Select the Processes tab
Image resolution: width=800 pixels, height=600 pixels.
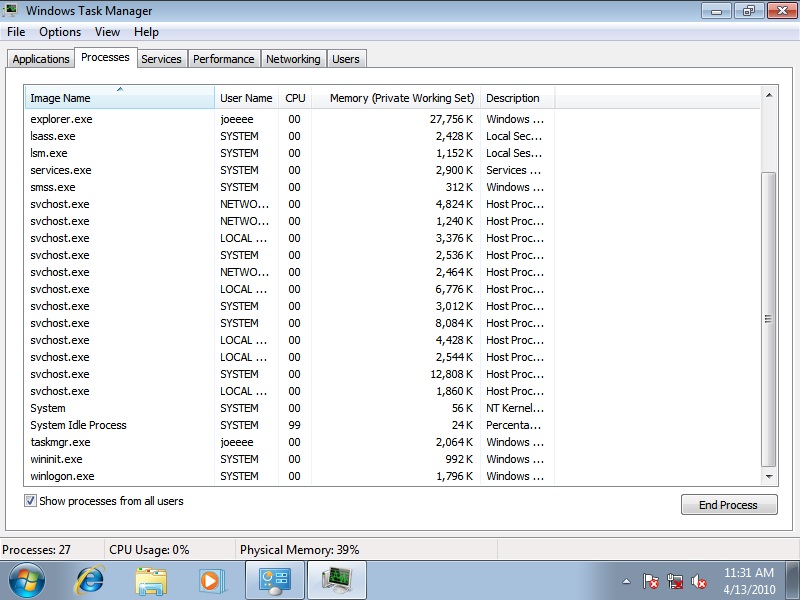point(105,57)
